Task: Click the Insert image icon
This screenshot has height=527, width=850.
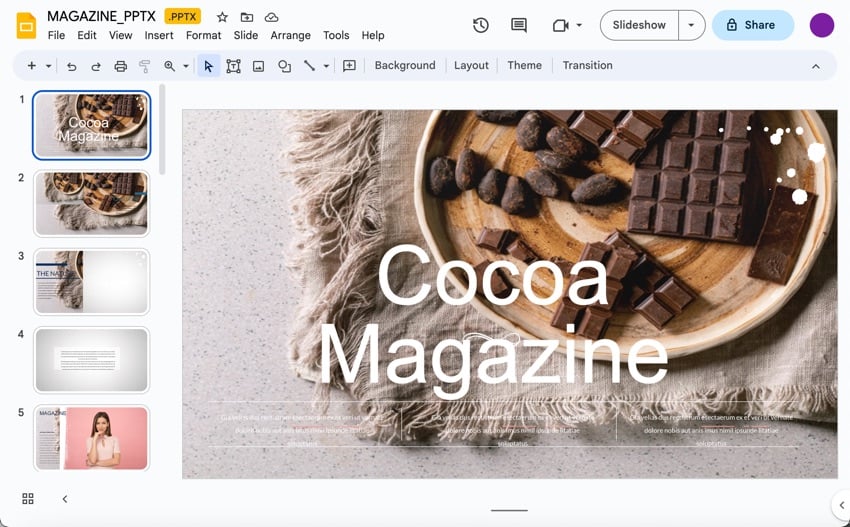Action: (258, 66)
